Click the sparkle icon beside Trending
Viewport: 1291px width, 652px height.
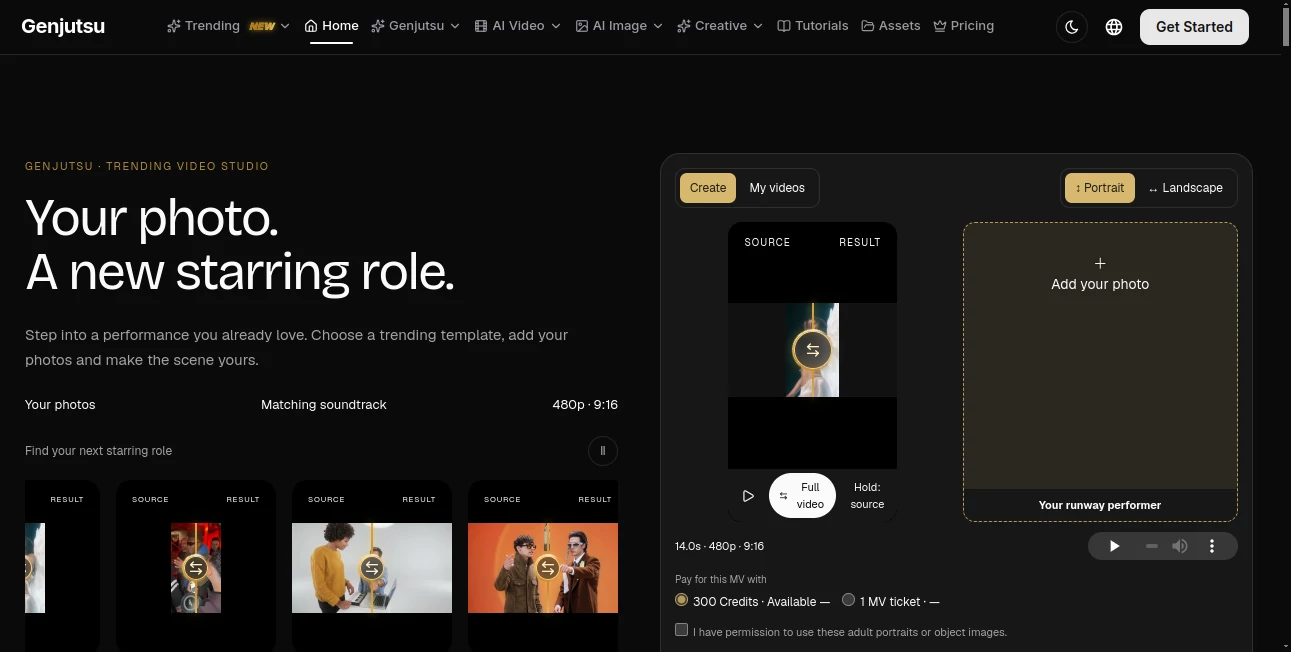174,26
